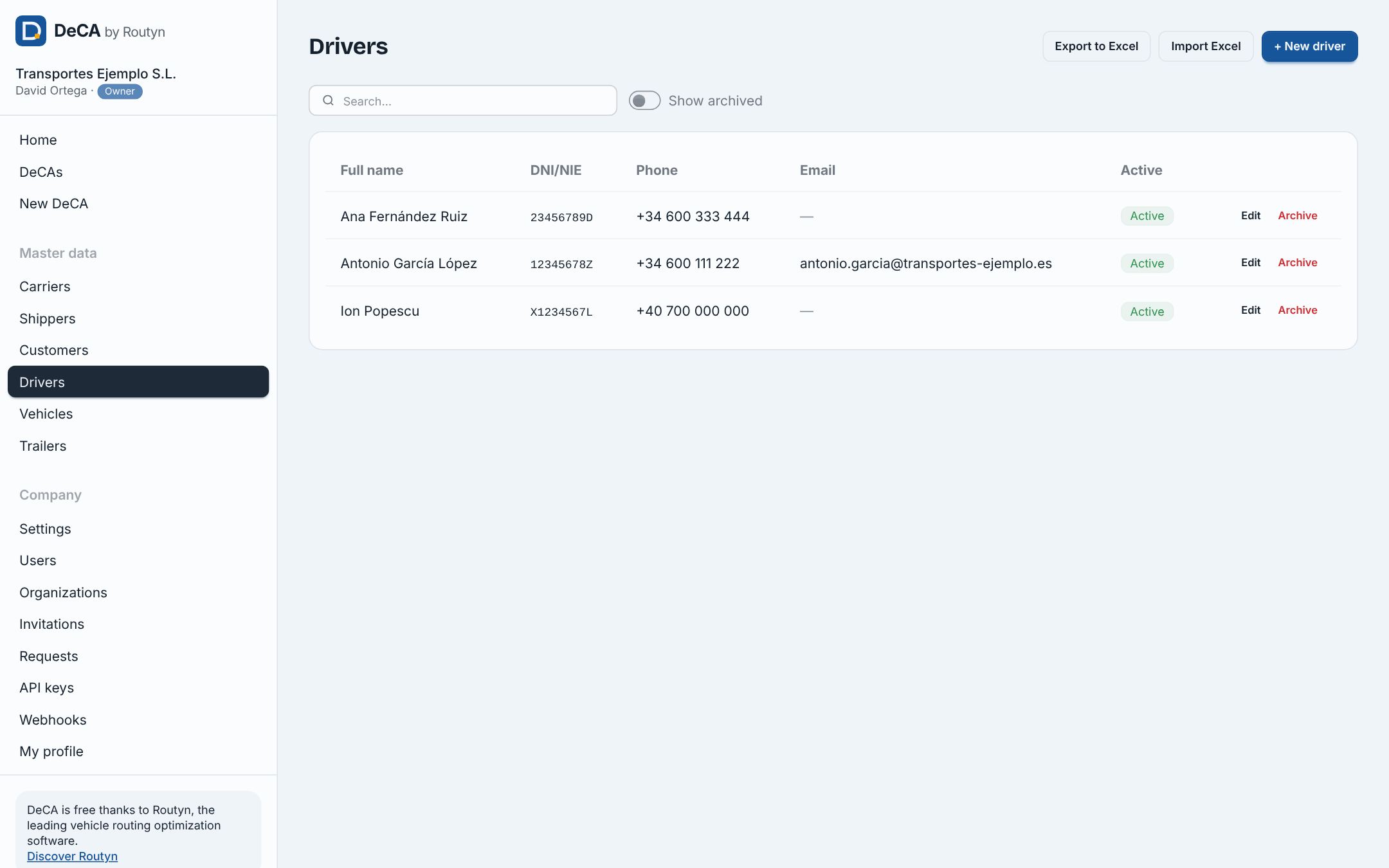
Task: Edit Ana Fernández Ruiz
Action: pos(1250,215)
